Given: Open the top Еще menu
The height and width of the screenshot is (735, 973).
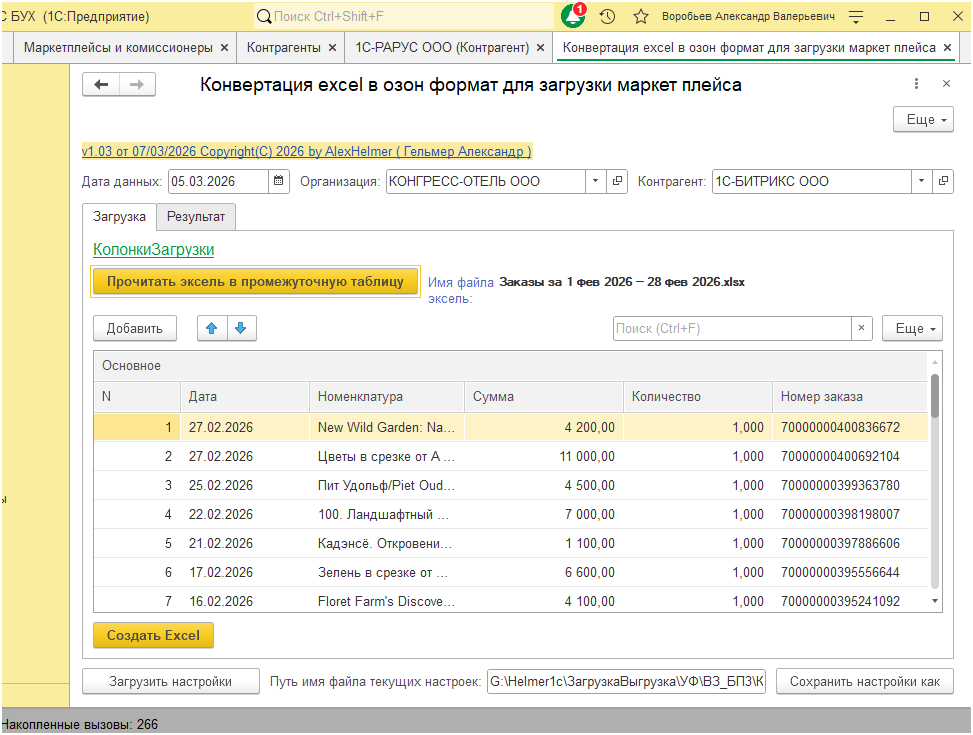Looking at the screenshot, I should pos(920,120).
